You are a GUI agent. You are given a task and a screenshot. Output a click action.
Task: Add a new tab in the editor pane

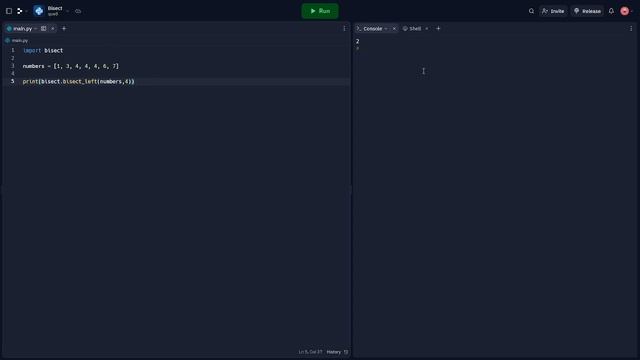click(x=64, y=29)
